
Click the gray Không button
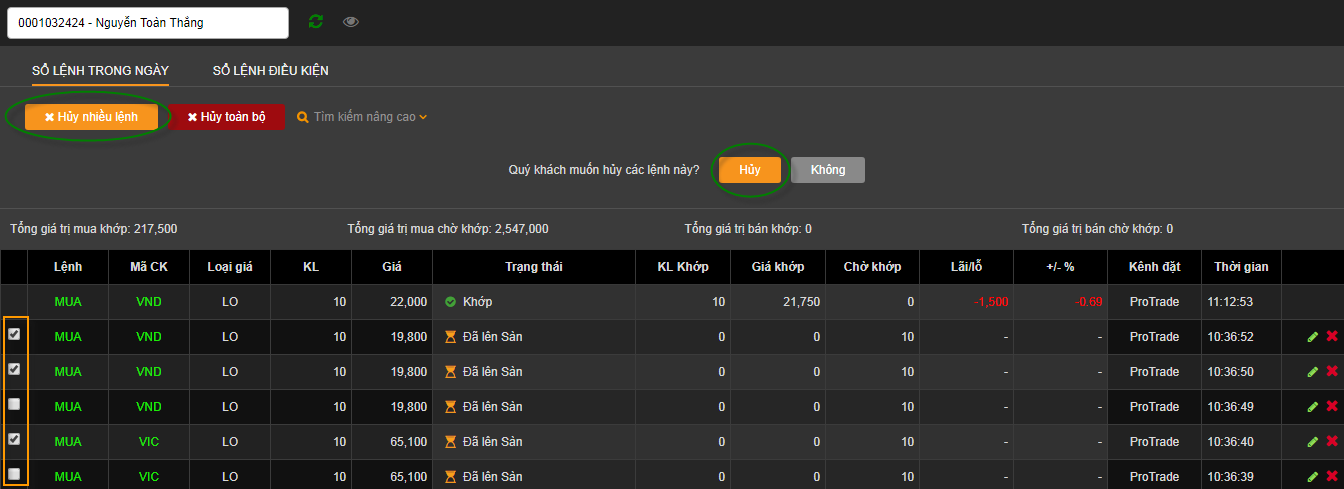pyautogui.click(x=828, y=170)
